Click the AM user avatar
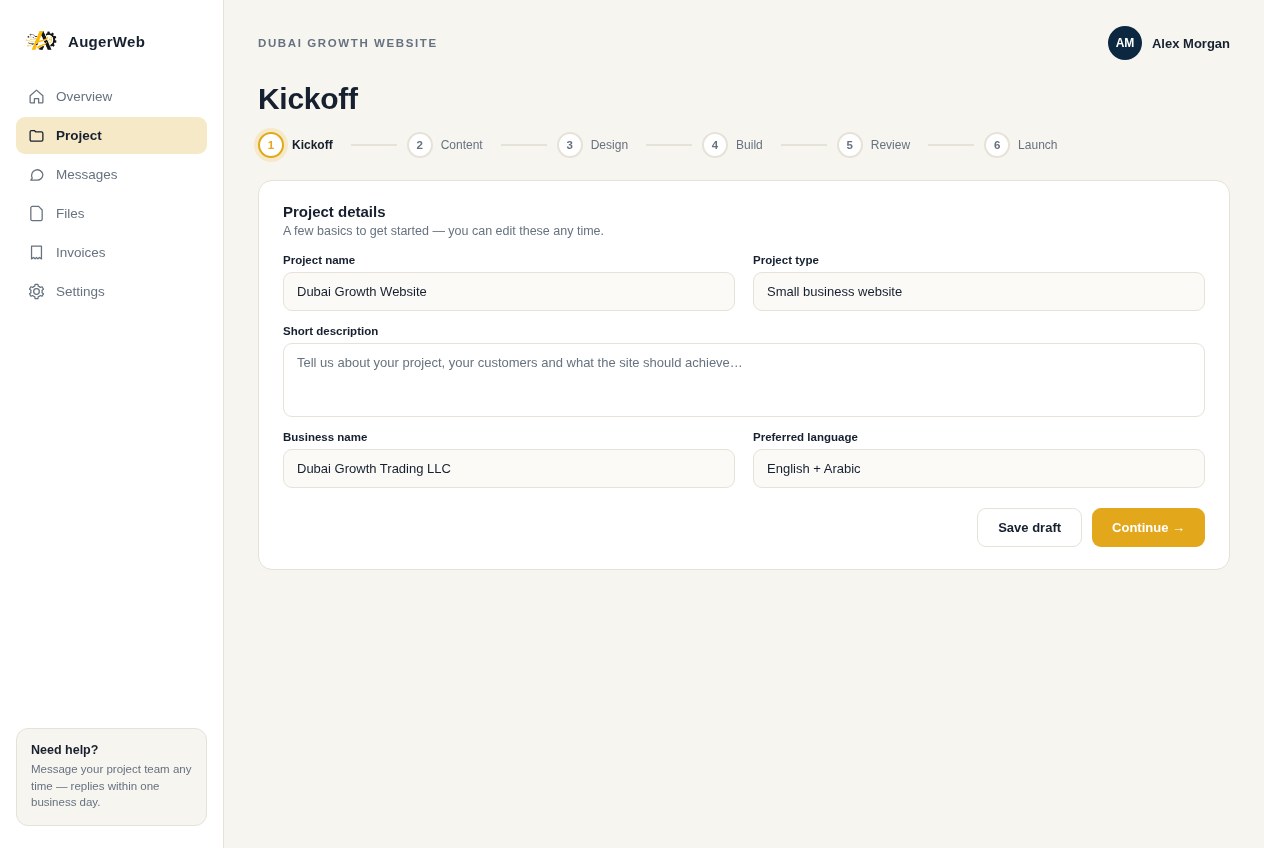The width and height of the screenshot is (1264, 848). click(x=1125, y=43)
